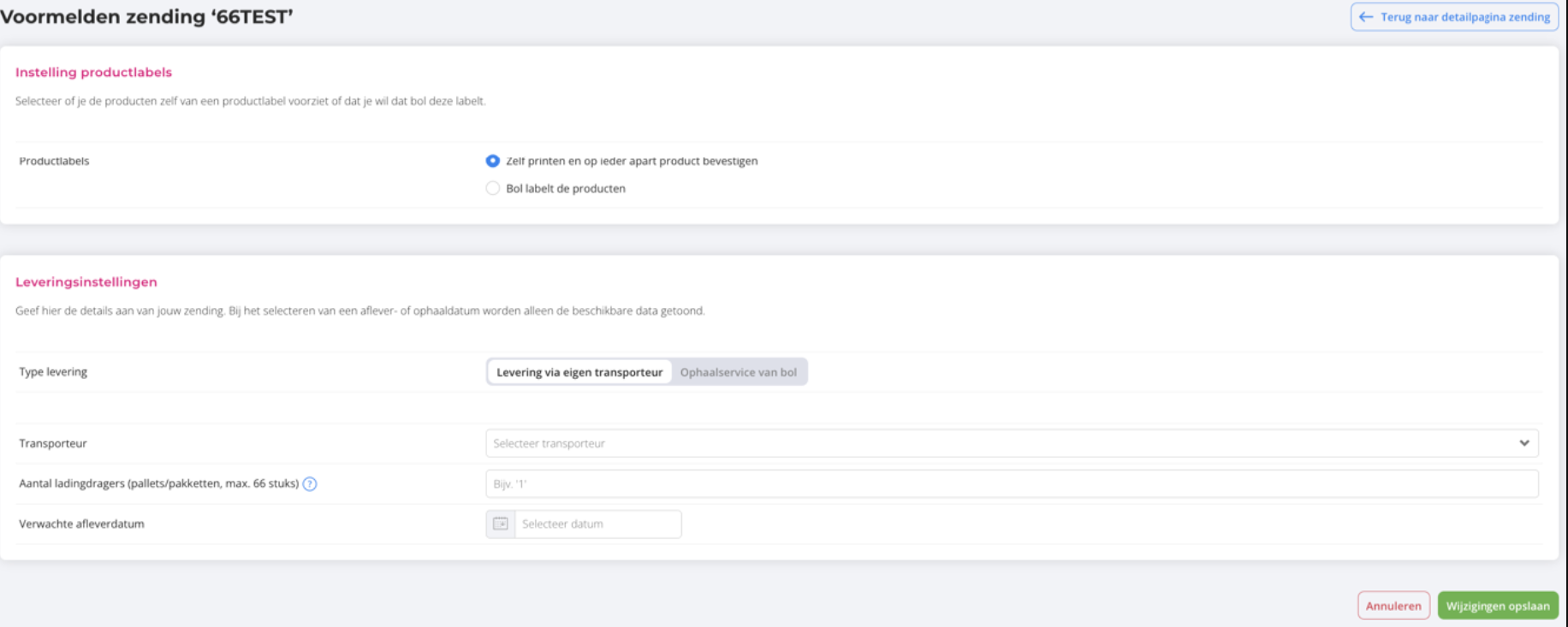The width and height of the screenshot is (1568, 627).
Task: Expand the transporteur dropdown chevron arrow
Action: (x=1523, y=443)
